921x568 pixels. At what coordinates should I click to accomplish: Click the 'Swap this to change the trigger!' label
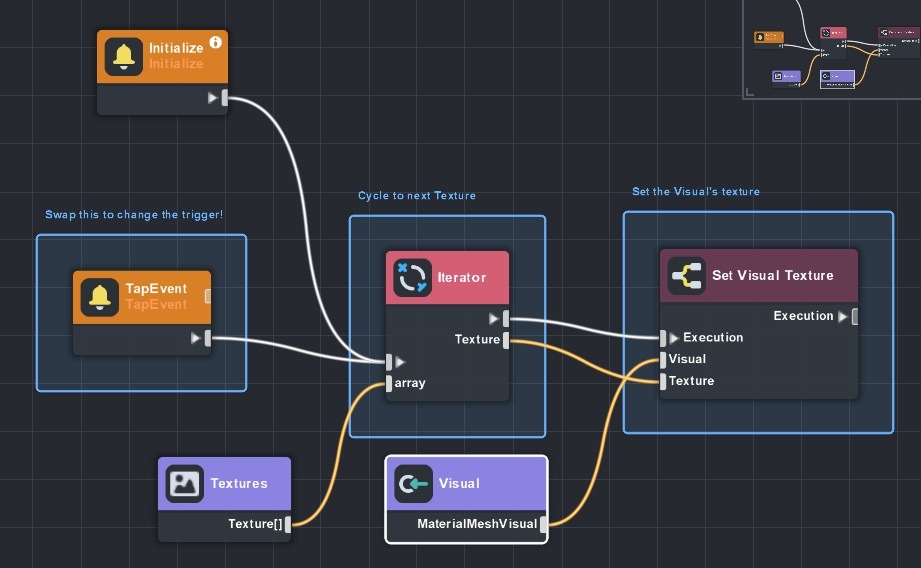(133, 215)
